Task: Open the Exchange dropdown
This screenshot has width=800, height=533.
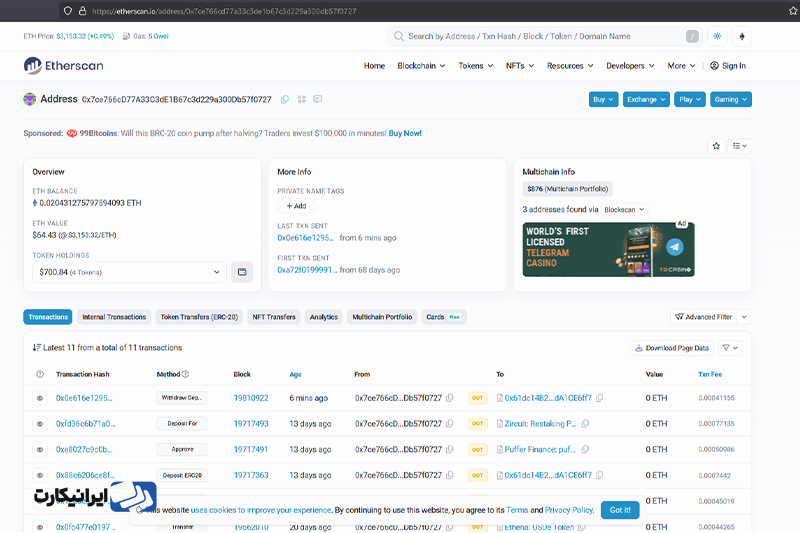Action: point(646,99)
